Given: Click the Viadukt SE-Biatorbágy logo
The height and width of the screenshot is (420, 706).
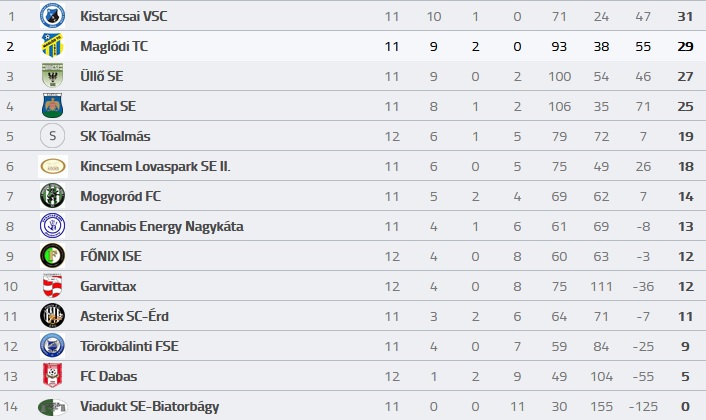Looking at the screenshot, I should tap(53, 407).
